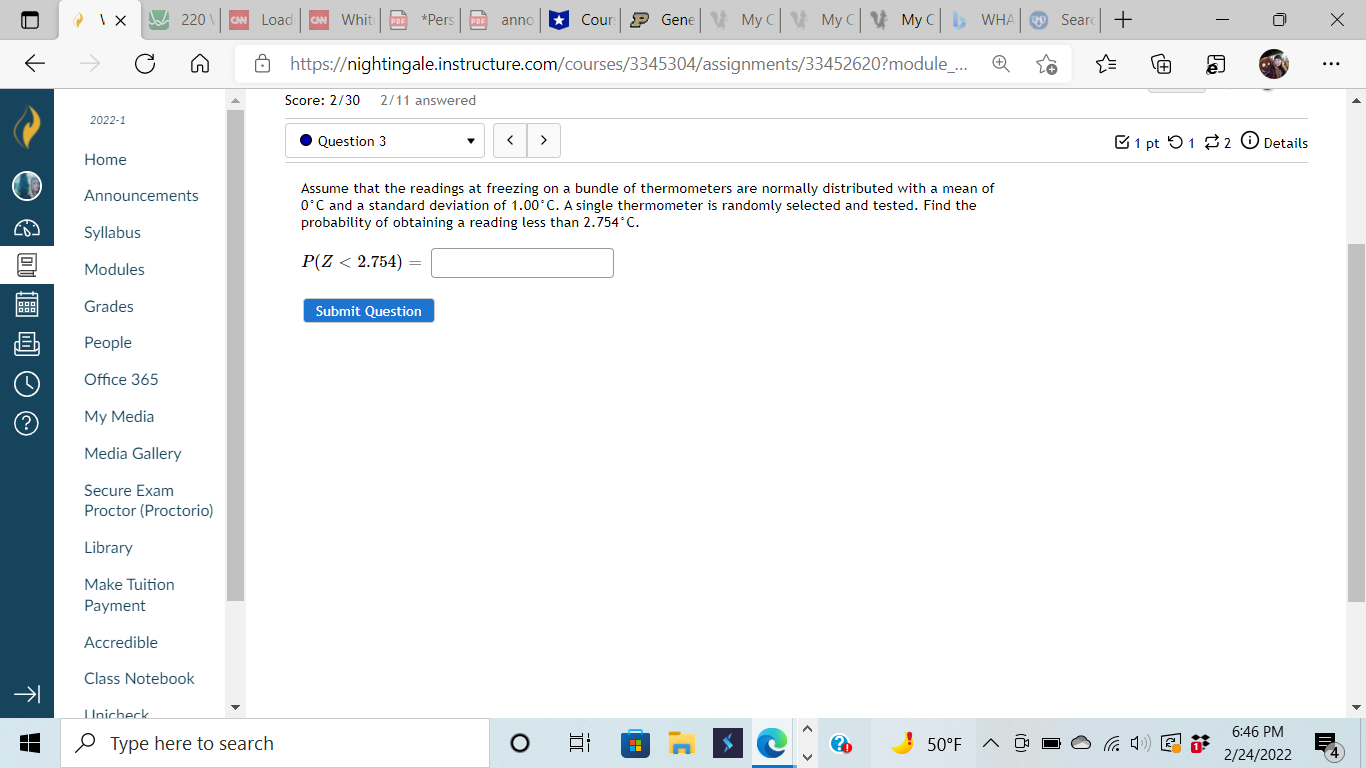
Task: Collapse the navigation sidebar arrow
Action: pyautogui.click(x=27, y=694)
